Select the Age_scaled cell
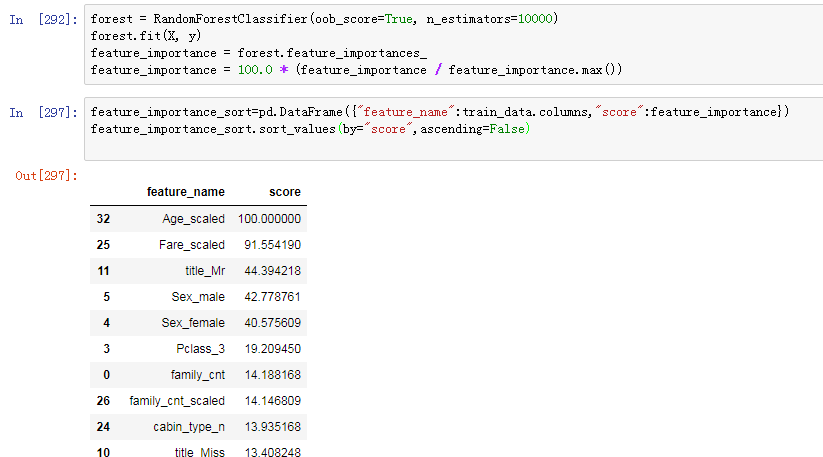823x457 pixels. pyautogui.click(x=193, y=219)
